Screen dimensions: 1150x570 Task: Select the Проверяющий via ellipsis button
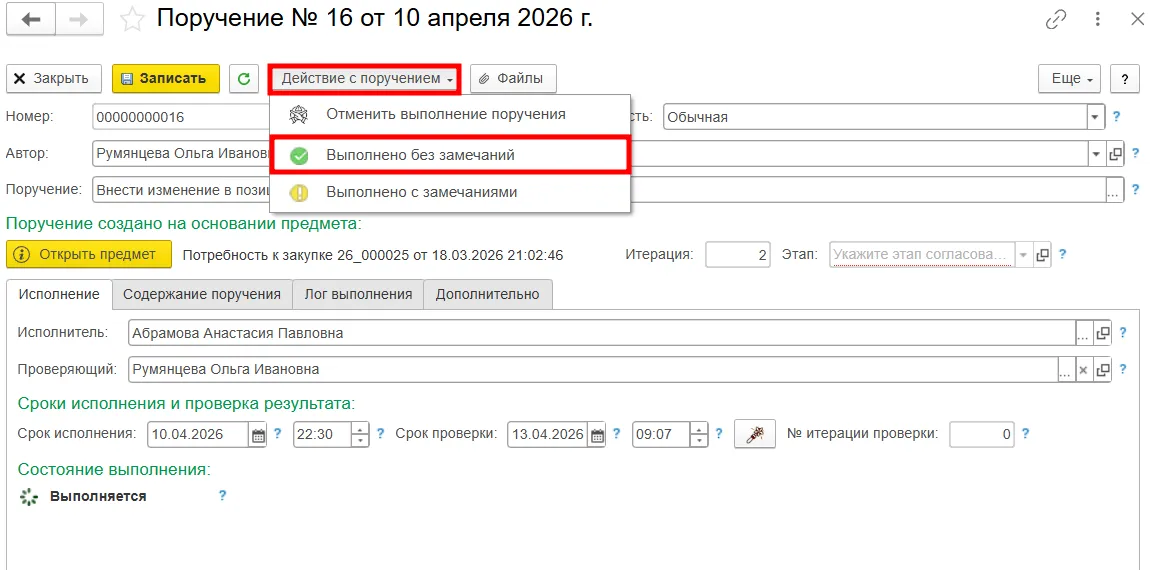pyautogui.click(x=1066, y=370)
